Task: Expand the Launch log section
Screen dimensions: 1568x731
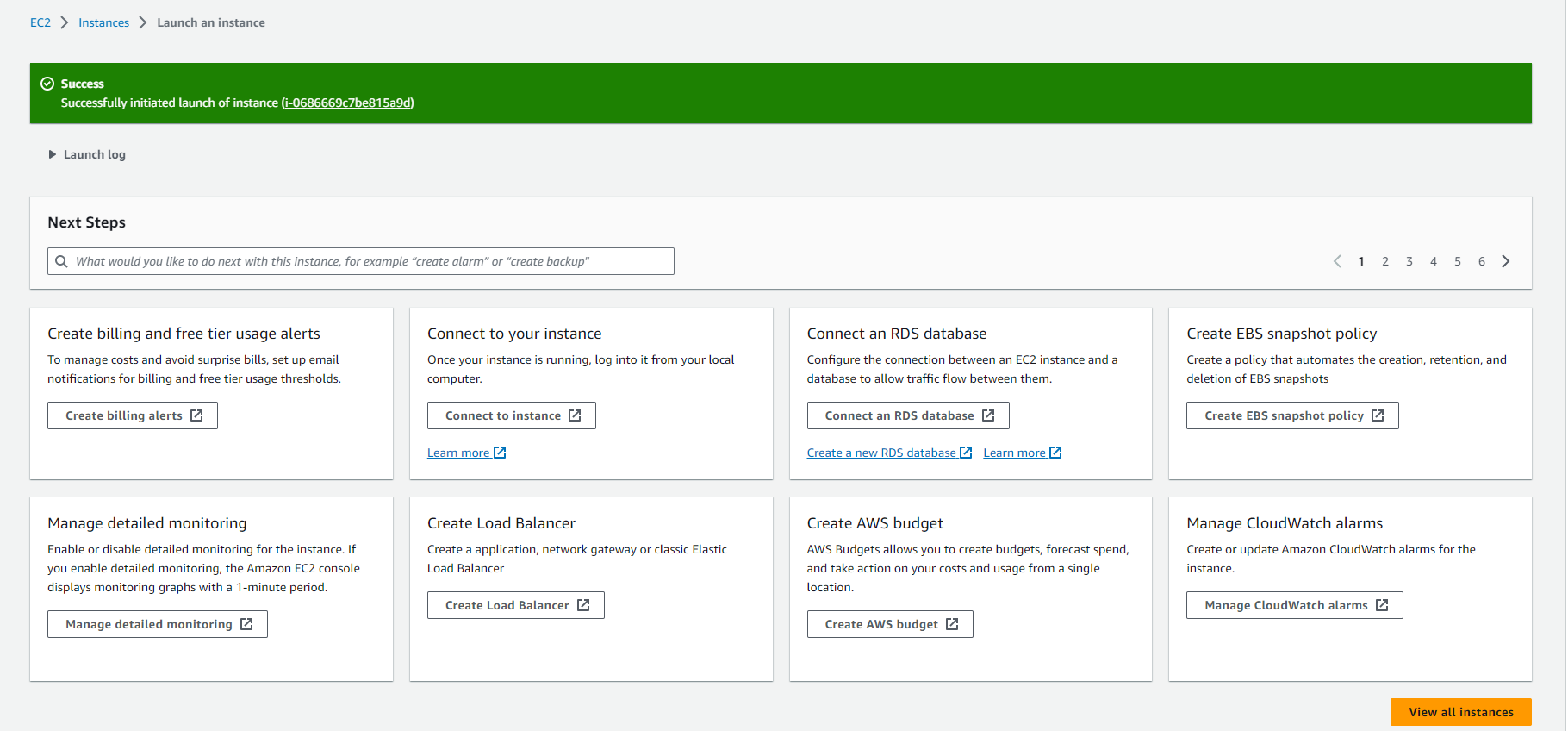Action: 87,154
